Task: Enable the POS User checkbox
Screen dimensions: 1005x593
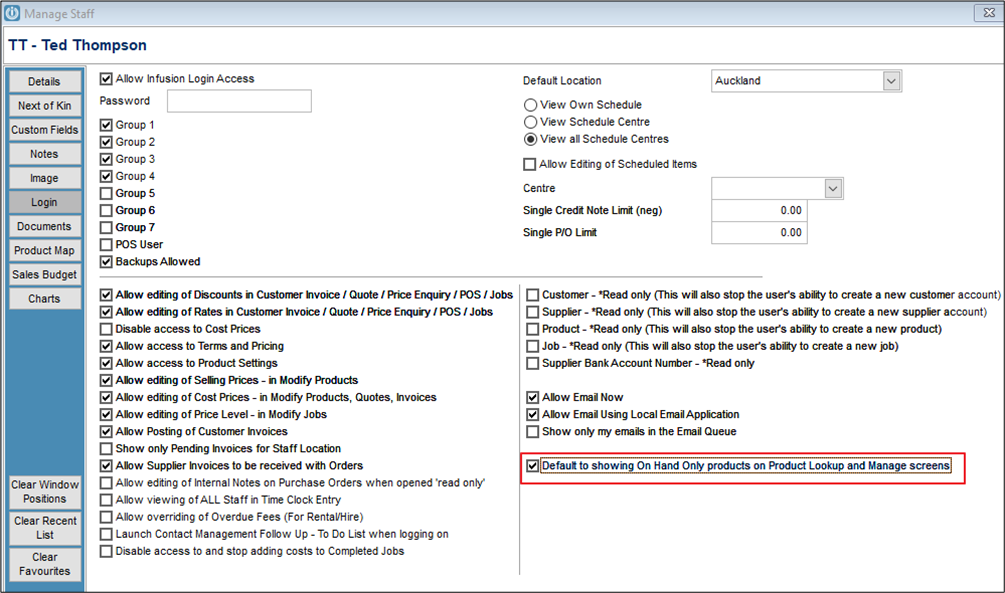Action: point(106,245)
